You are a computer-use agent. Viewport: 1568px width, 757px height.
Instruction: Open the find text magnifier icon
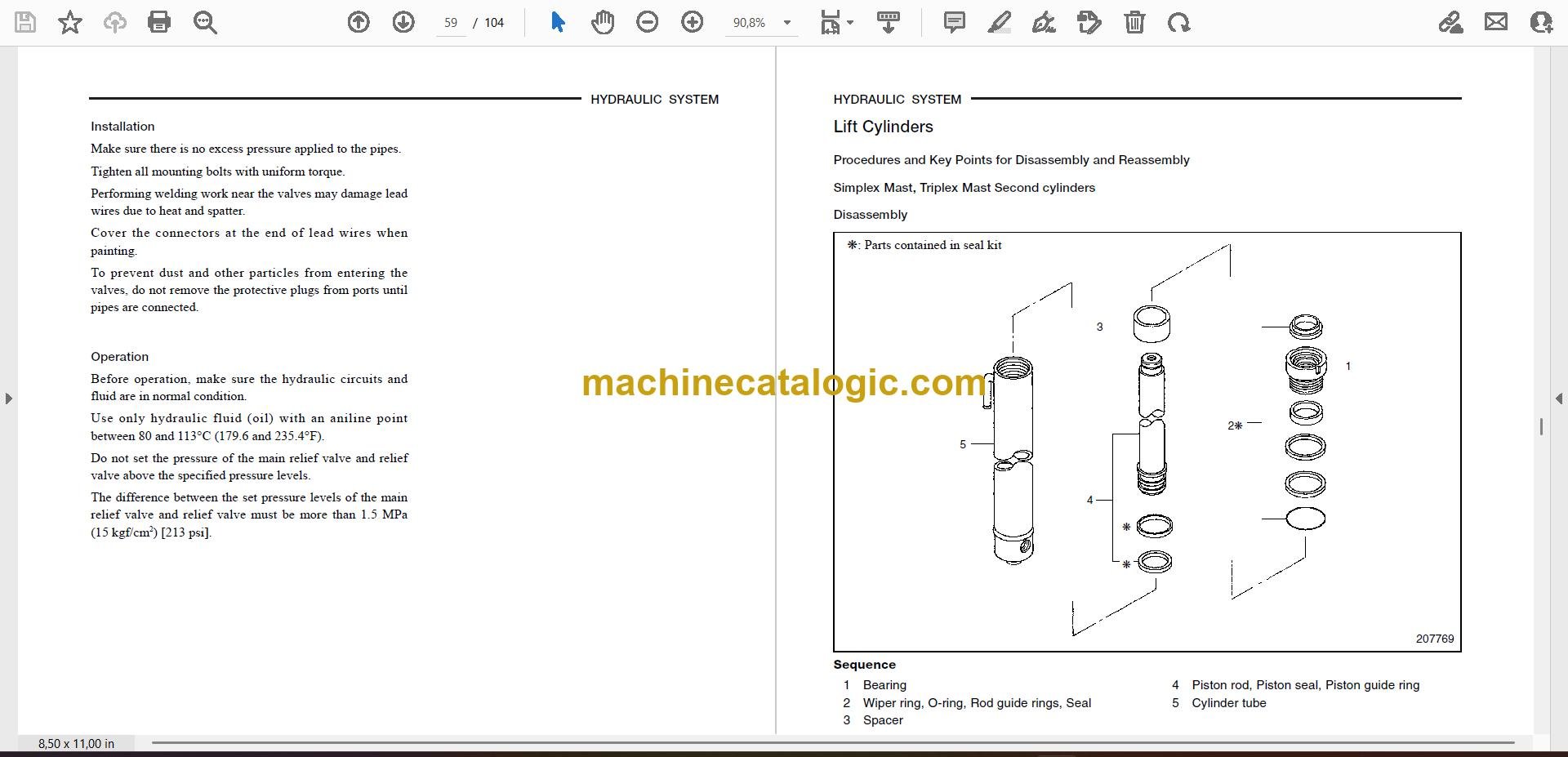(x=205, y=22)
